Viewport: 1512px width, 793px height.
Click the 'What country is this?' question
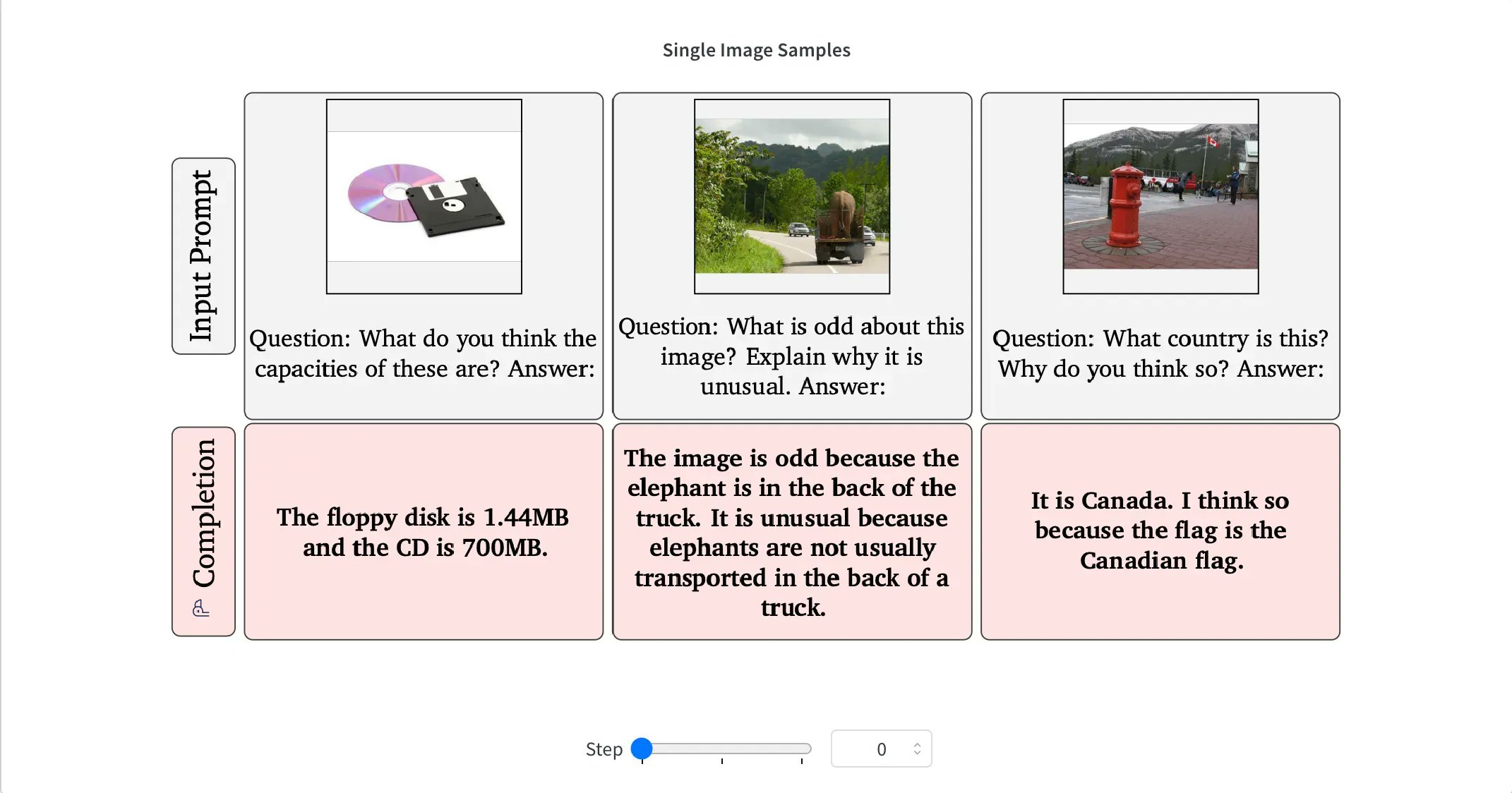[x=1160, y=353]
